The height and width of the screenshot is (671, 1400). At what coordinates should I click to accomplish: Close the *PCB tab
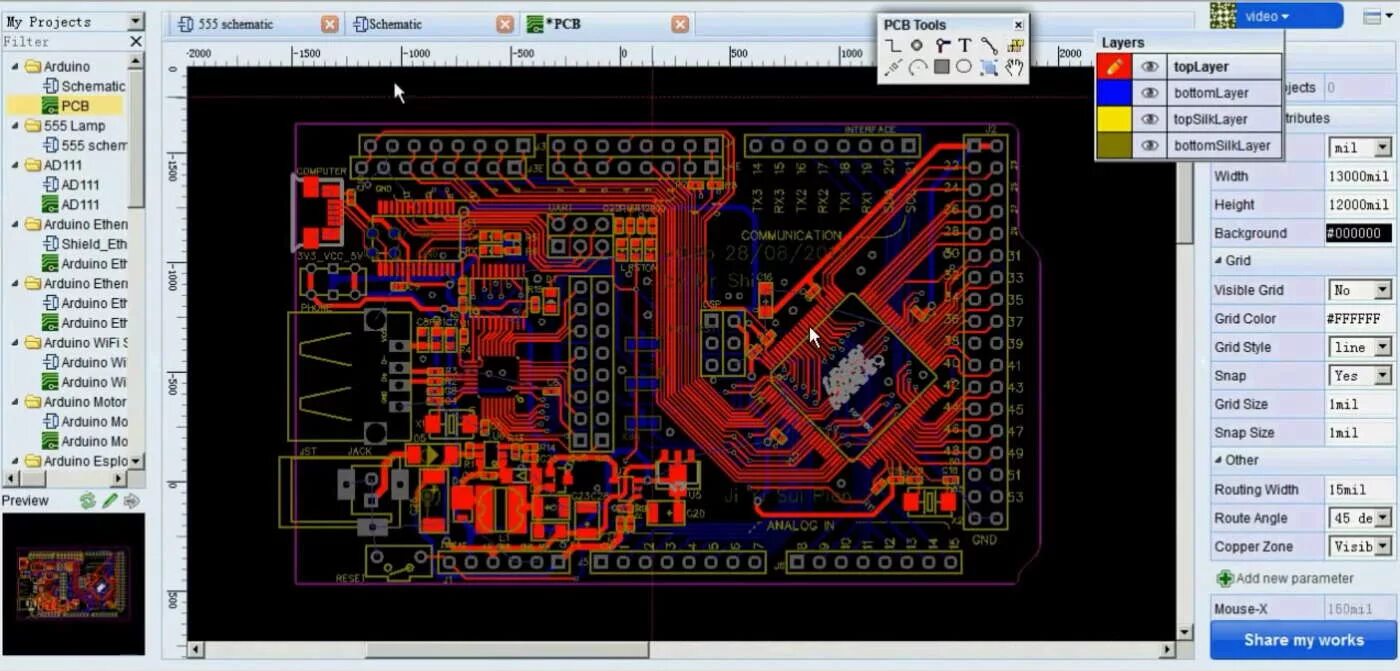tap(680, 24)
